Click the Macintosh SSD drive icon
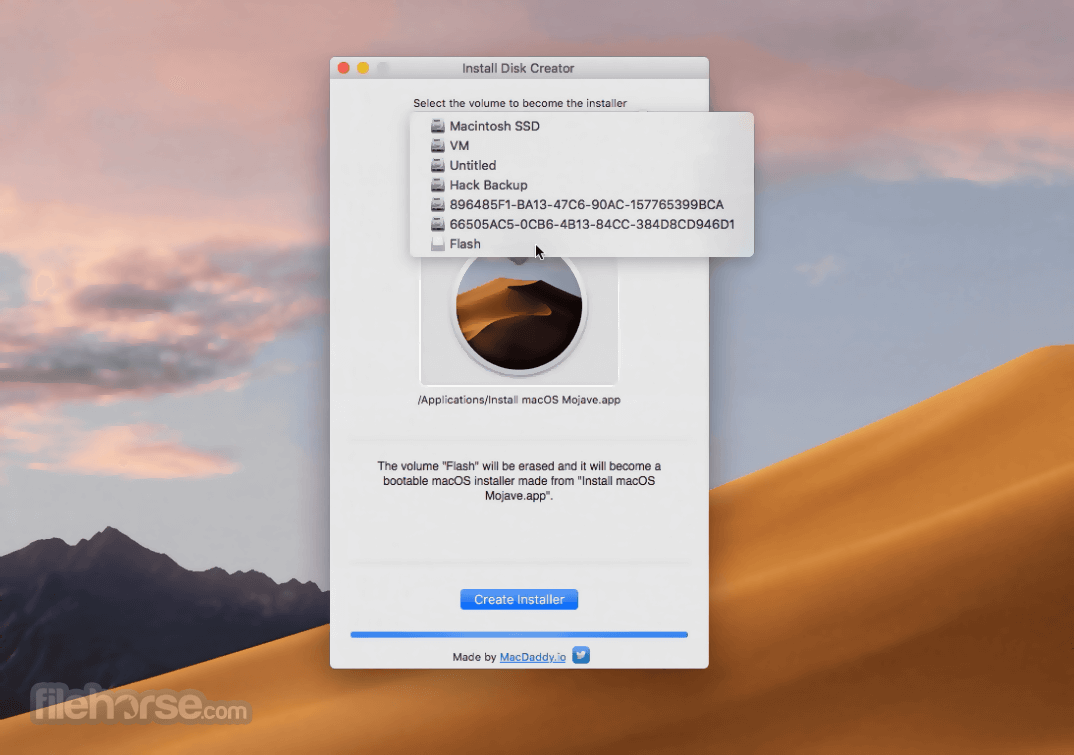 438,126
